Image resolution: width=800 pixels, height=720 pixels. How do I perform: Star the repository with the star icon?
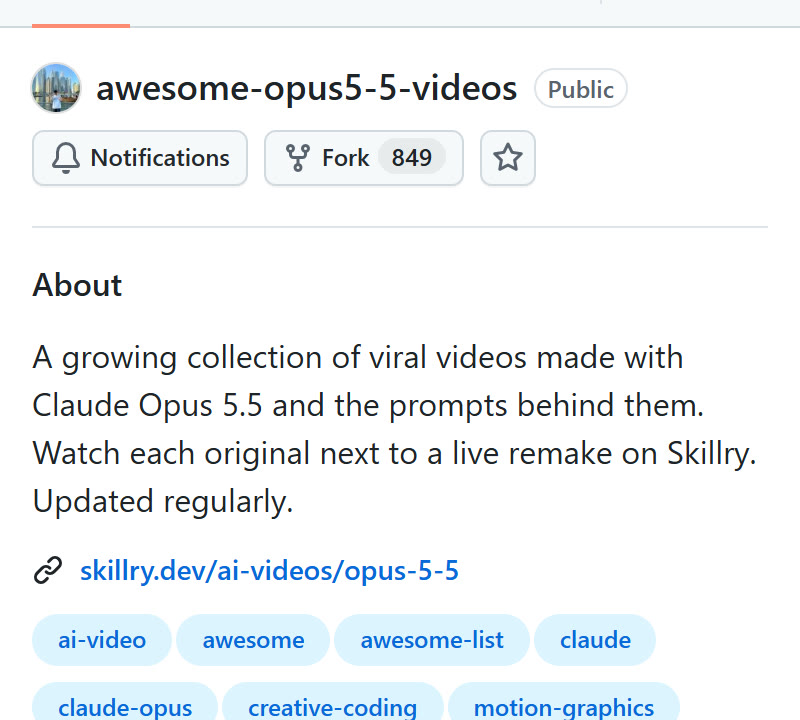pos(508,158)
